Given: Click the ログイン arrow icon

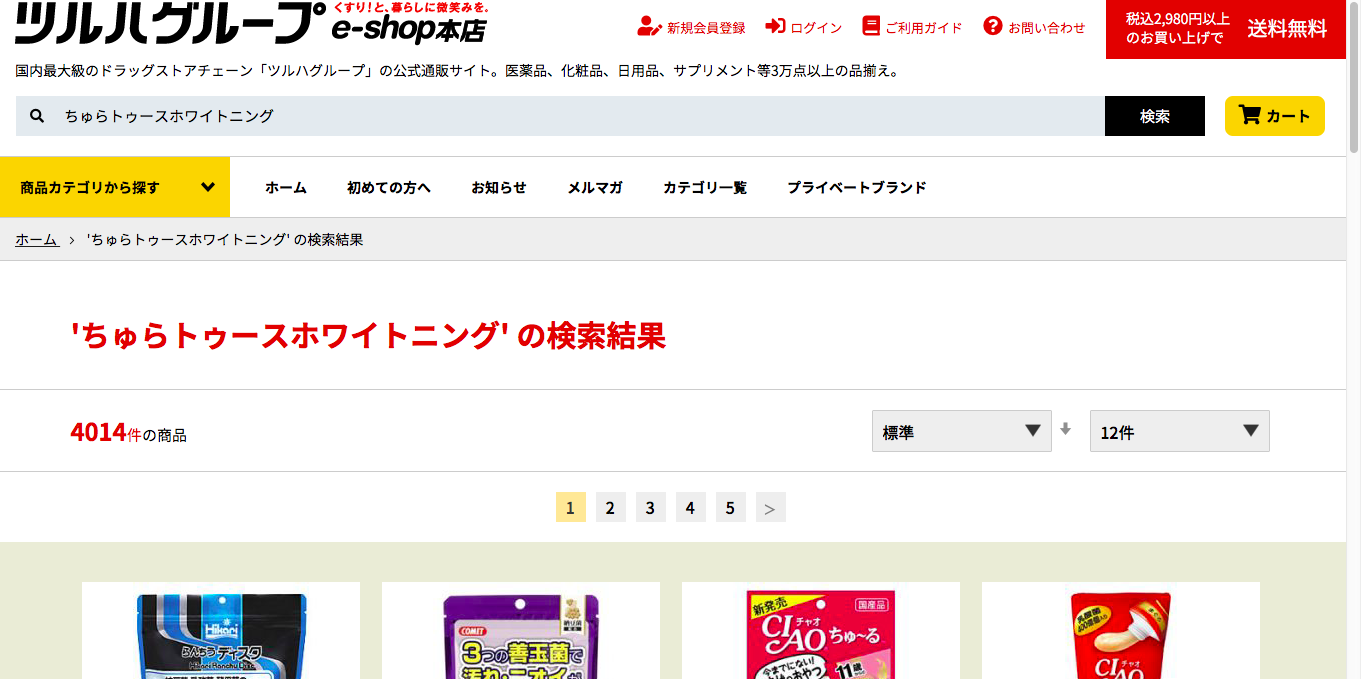Looking at the screenshot, I should [775, 27].
